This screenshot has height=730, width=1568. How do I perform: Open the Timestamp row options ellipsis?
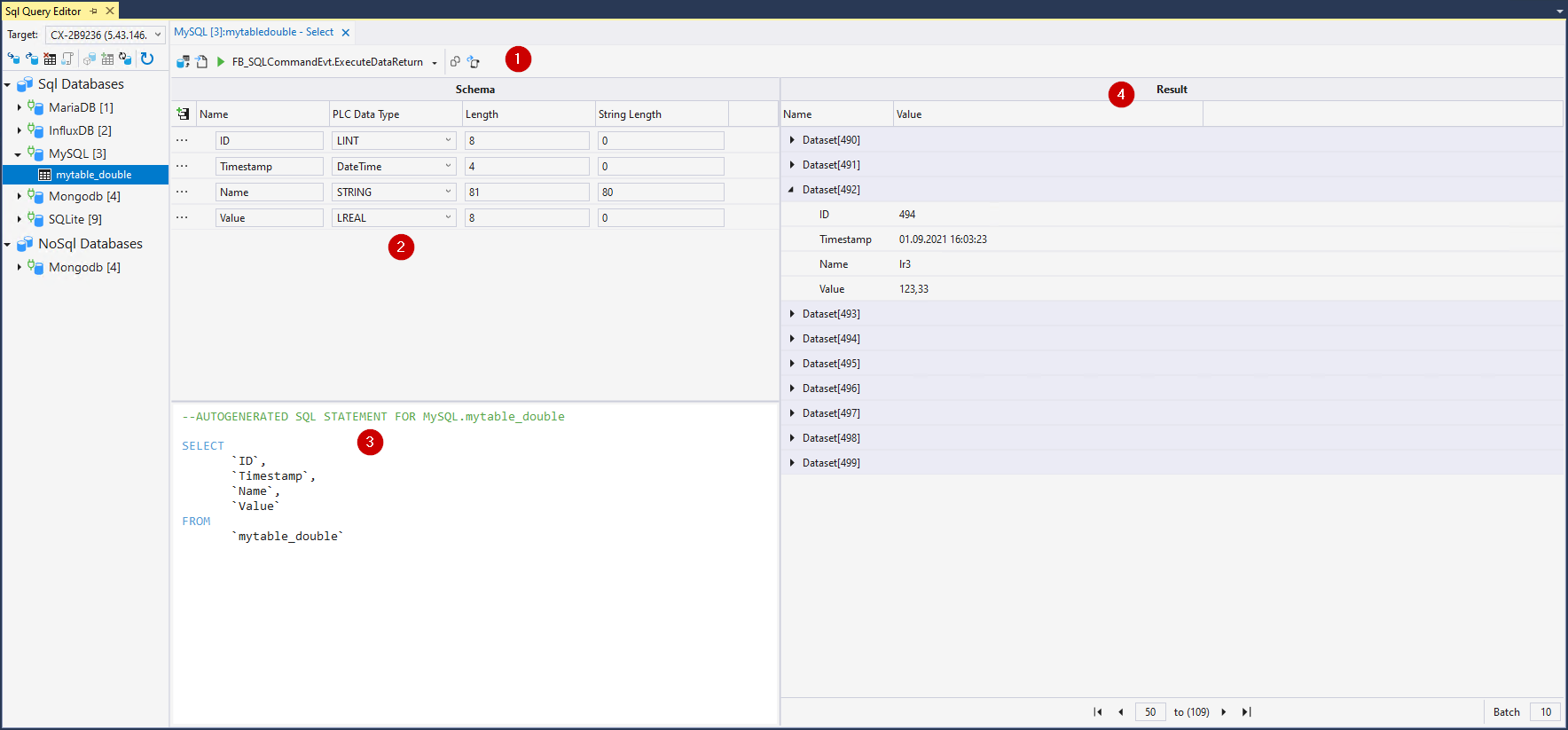[182, 166]
